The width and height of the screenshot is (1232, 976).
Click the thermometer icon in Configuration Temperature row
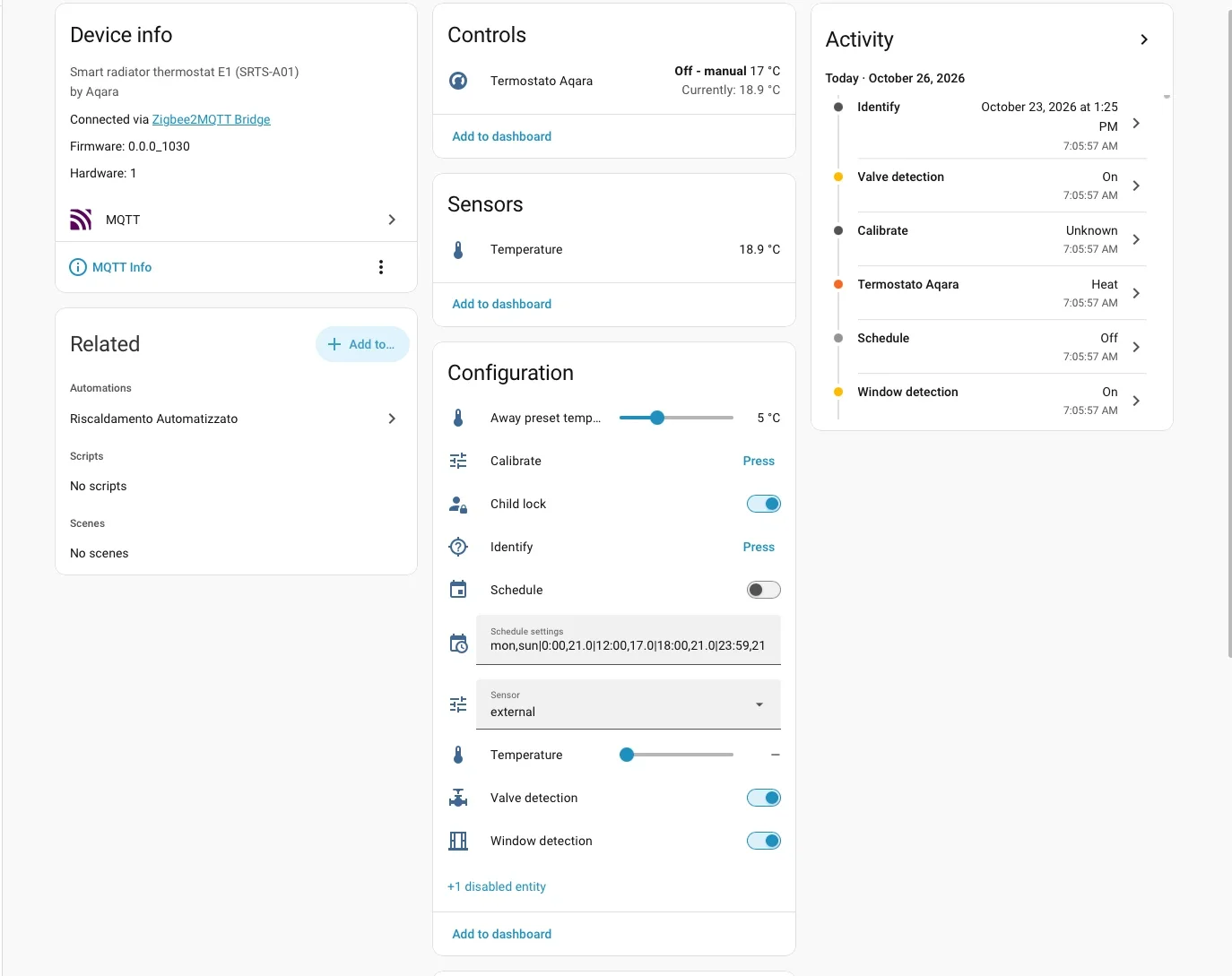click(458, 755)
